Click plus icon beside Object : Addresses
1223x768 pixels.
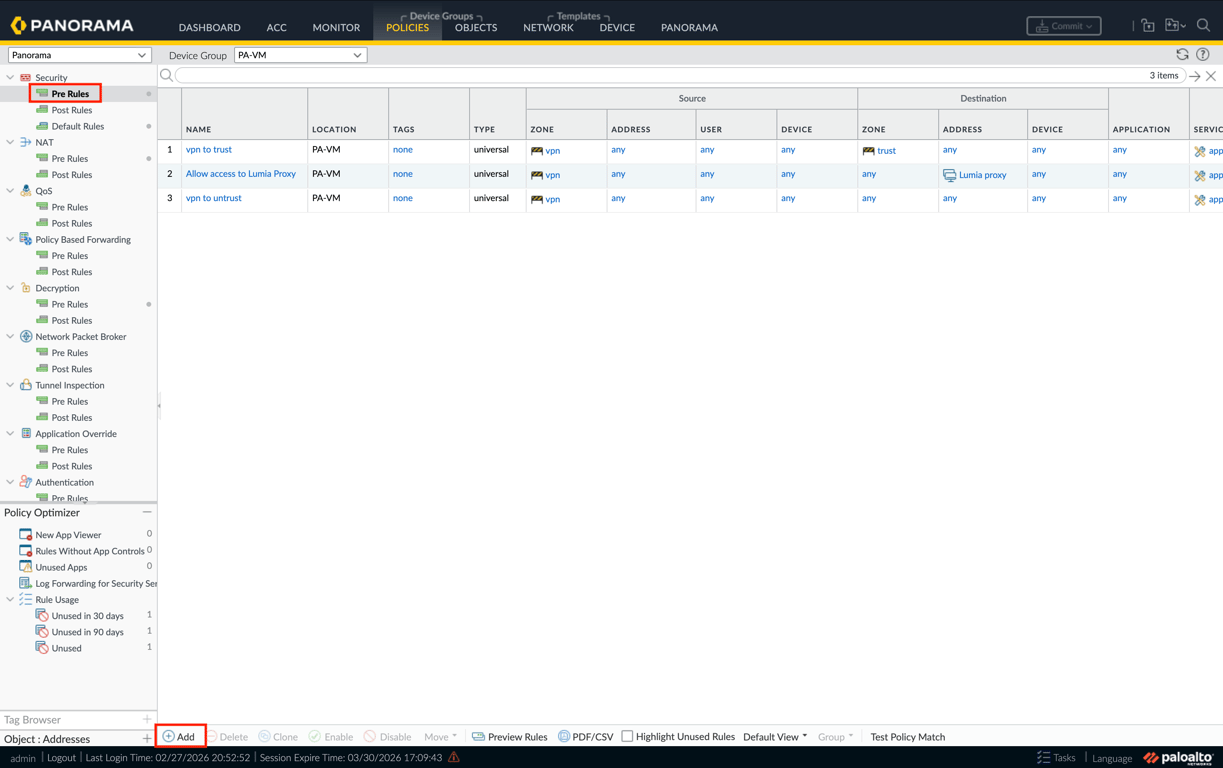147,739
